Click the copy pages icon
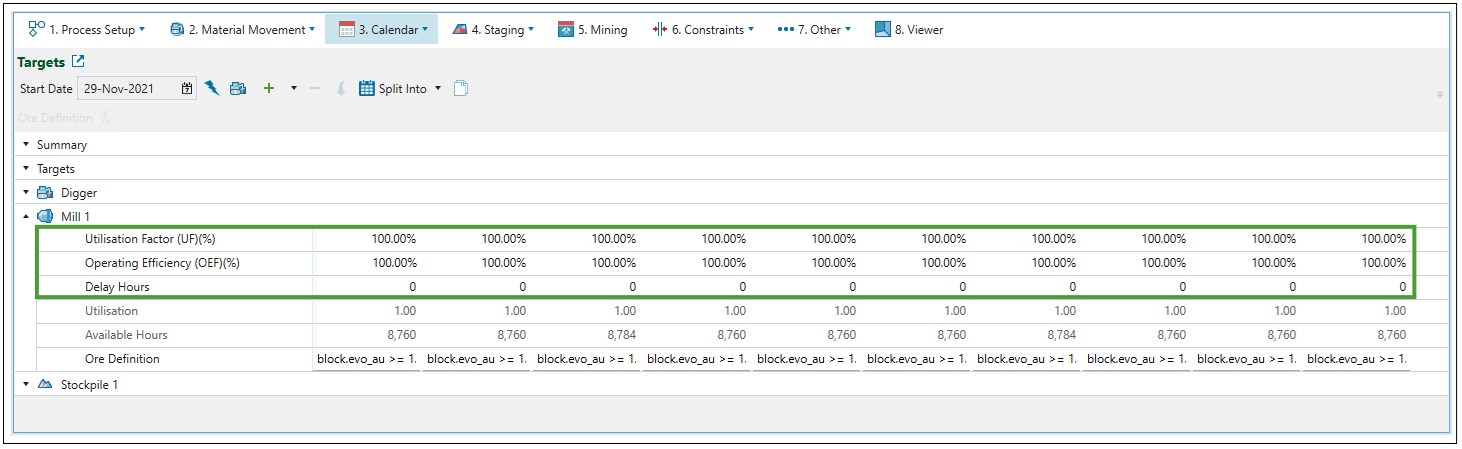This screenshot has width=1462, height=449. [x=460, y=88]
